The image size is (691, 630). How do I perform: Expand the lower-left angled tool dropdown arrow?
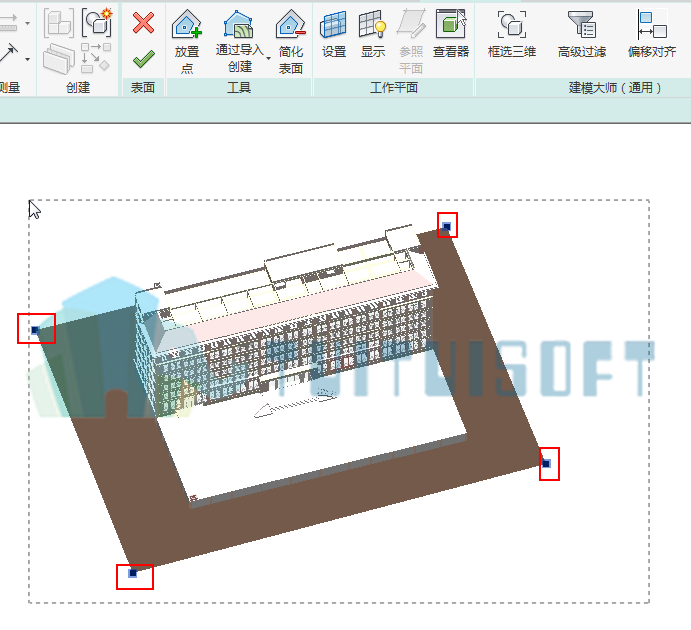(27, 59)
